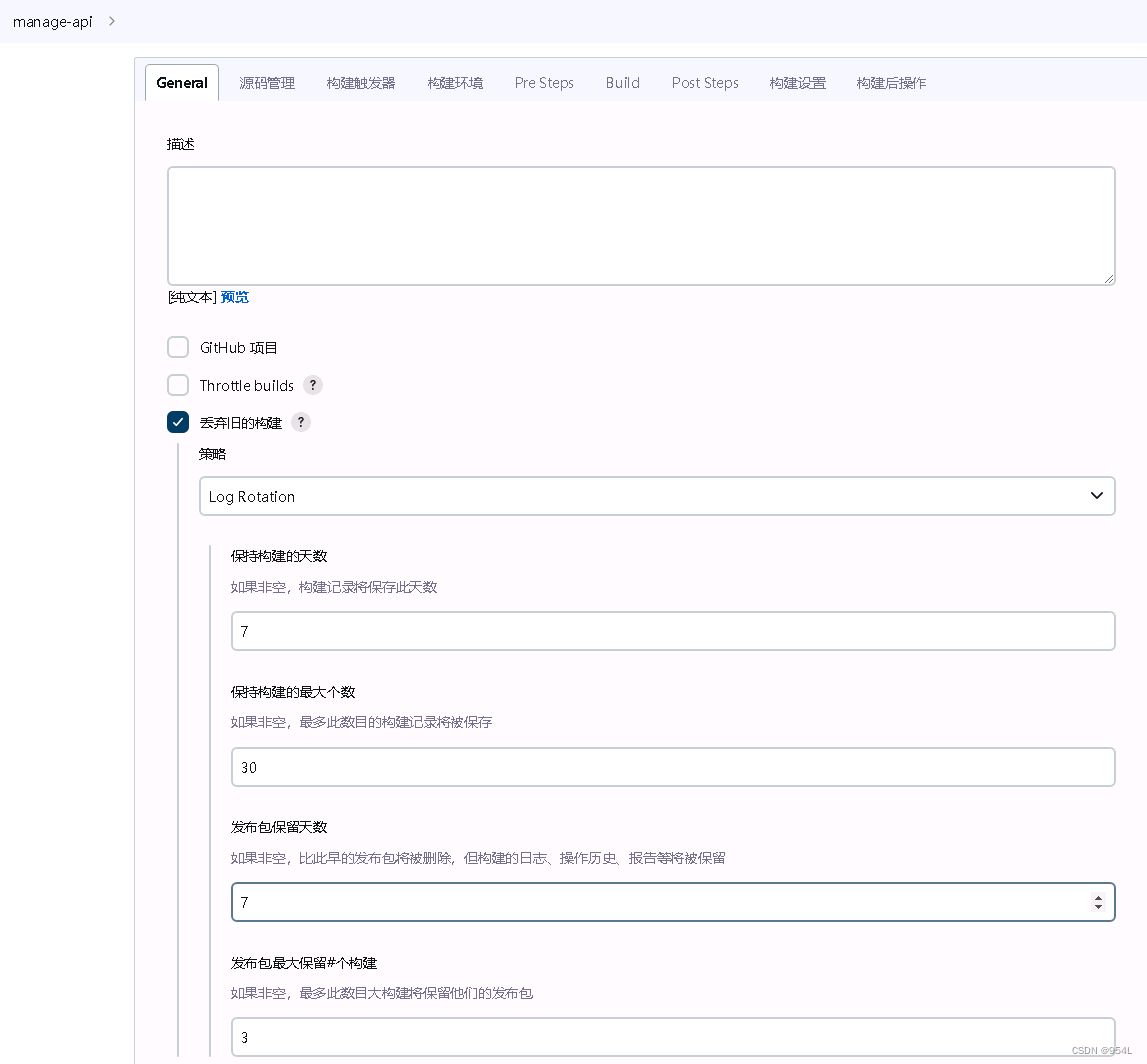
Task: Jump to the 构建后操作 tab
Action: tap(891, 83)
